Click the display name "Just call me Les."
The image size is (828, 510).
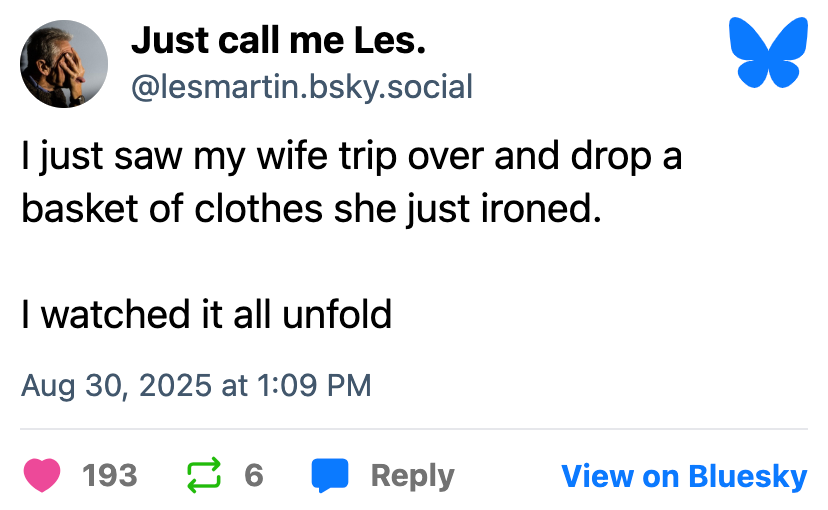pyautogui.click(x=279, y=41)
